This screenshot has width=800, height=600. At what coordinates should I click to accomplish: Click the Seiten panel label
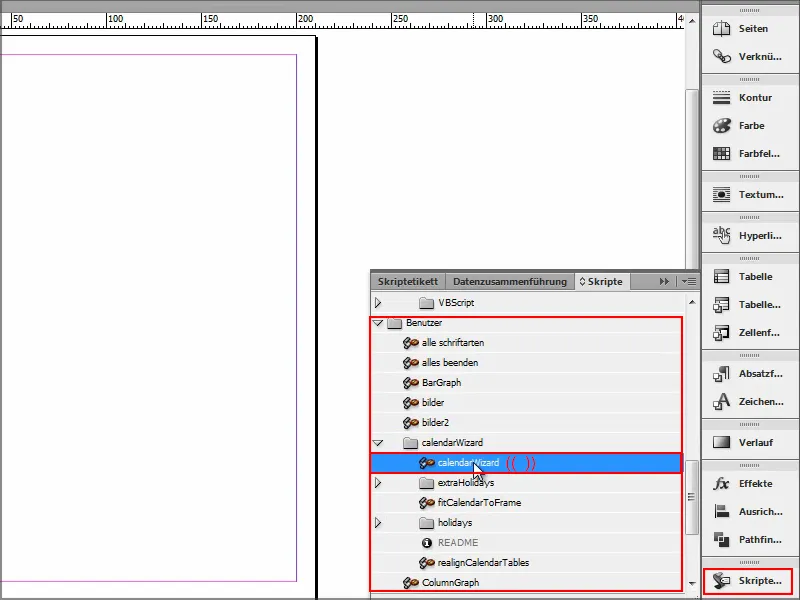[753, 29]
